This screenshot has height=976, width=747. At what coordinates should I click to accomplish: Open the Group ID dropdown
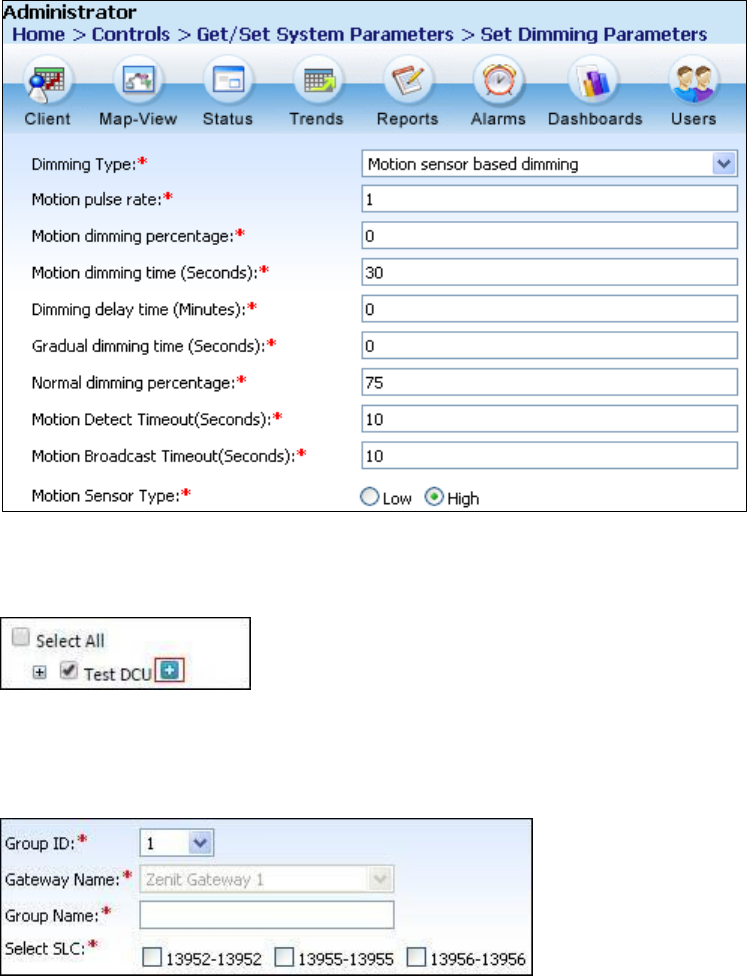[177, 843]
